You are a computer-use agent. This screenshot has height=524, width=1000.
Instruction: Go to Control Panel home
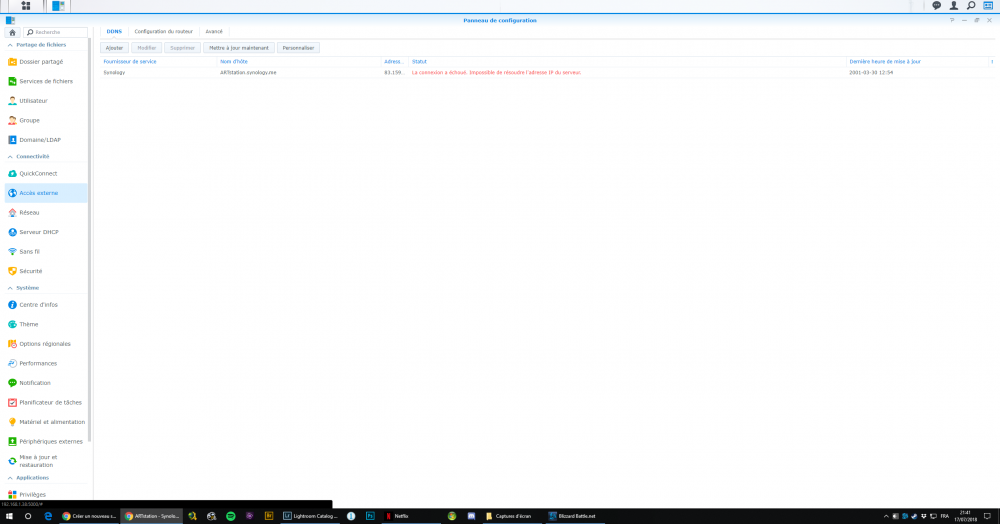click(12, 32)
